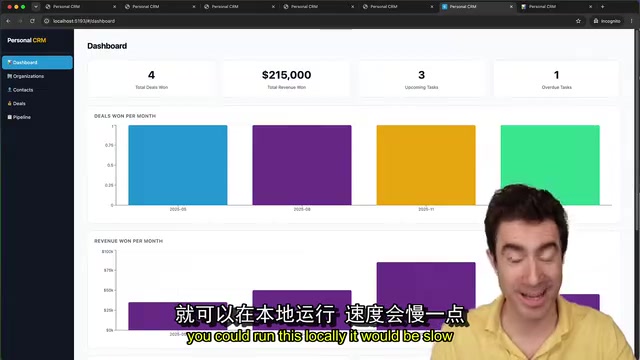Open the browser three-dot menu

click(x=631, y=21)
